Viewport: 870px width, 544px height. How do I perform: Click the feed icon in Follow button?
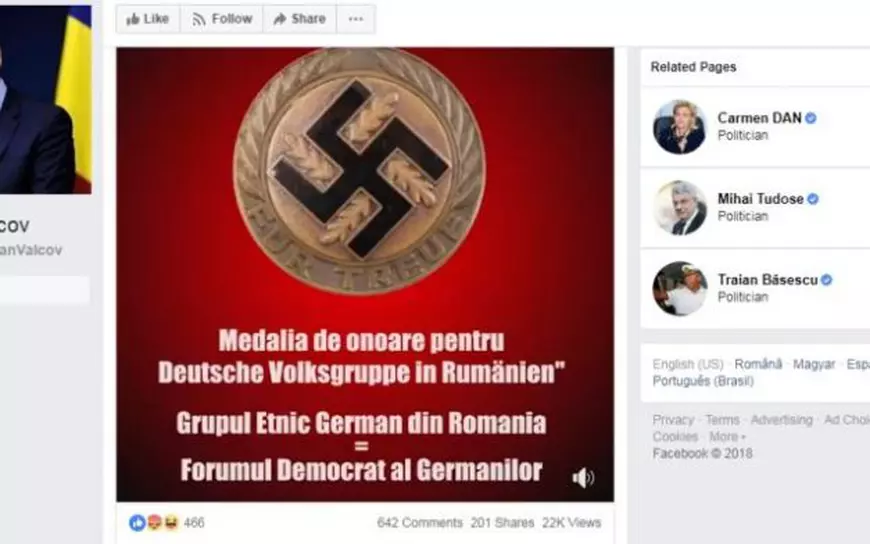coord(199,19)
